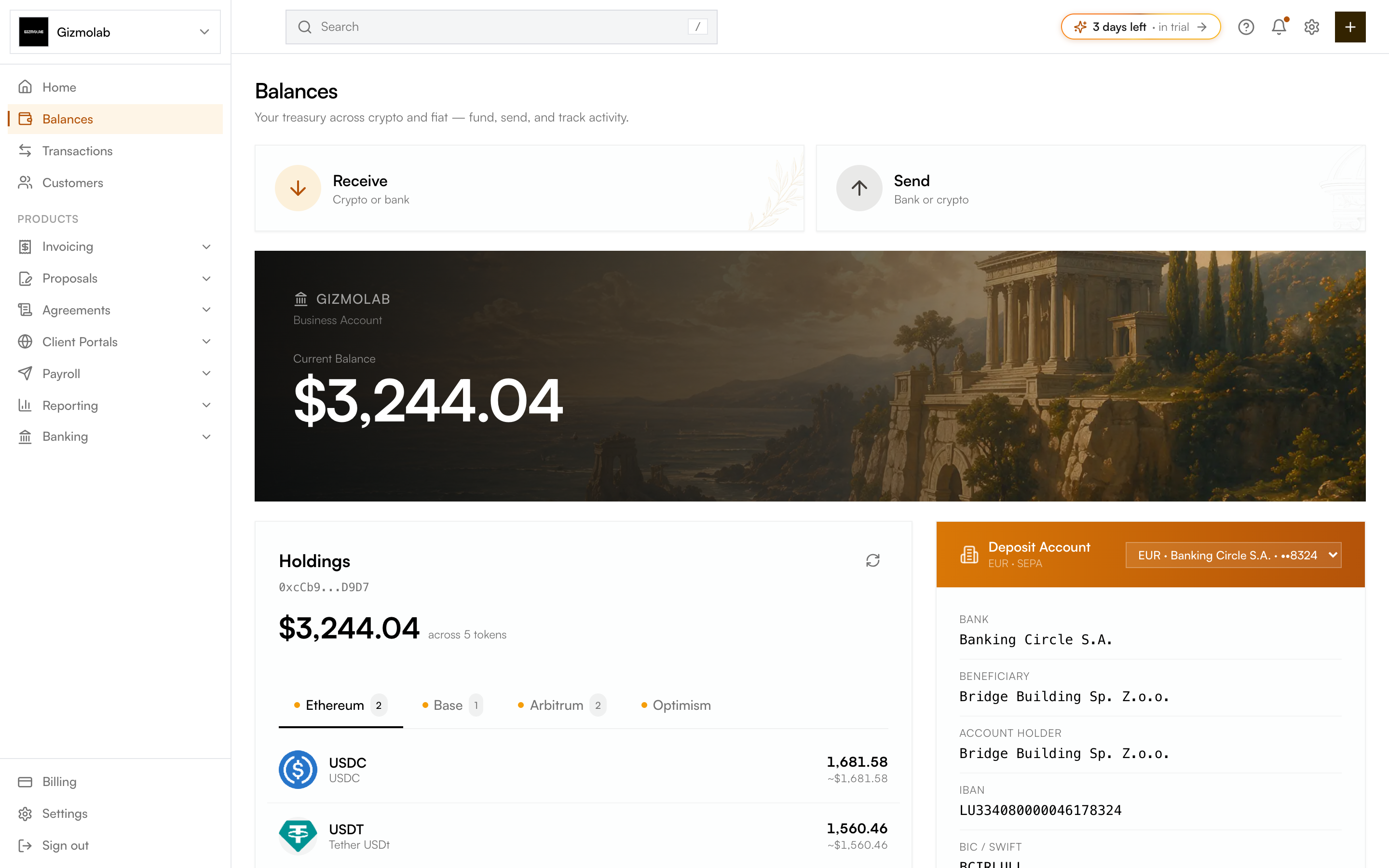Screen dimensions: 1389x868
Task: Click the slash shortcut badge in search
Action: pyautogui.click(x=697, y=27)
